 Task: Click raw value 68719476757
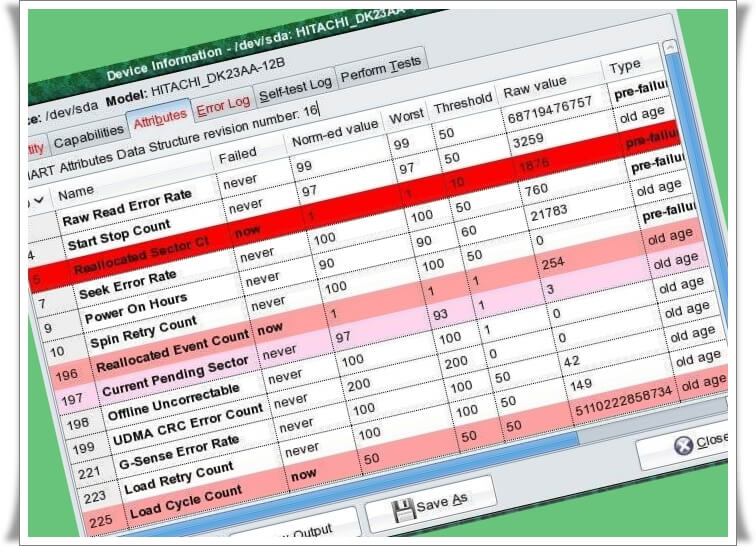point(549,109)
